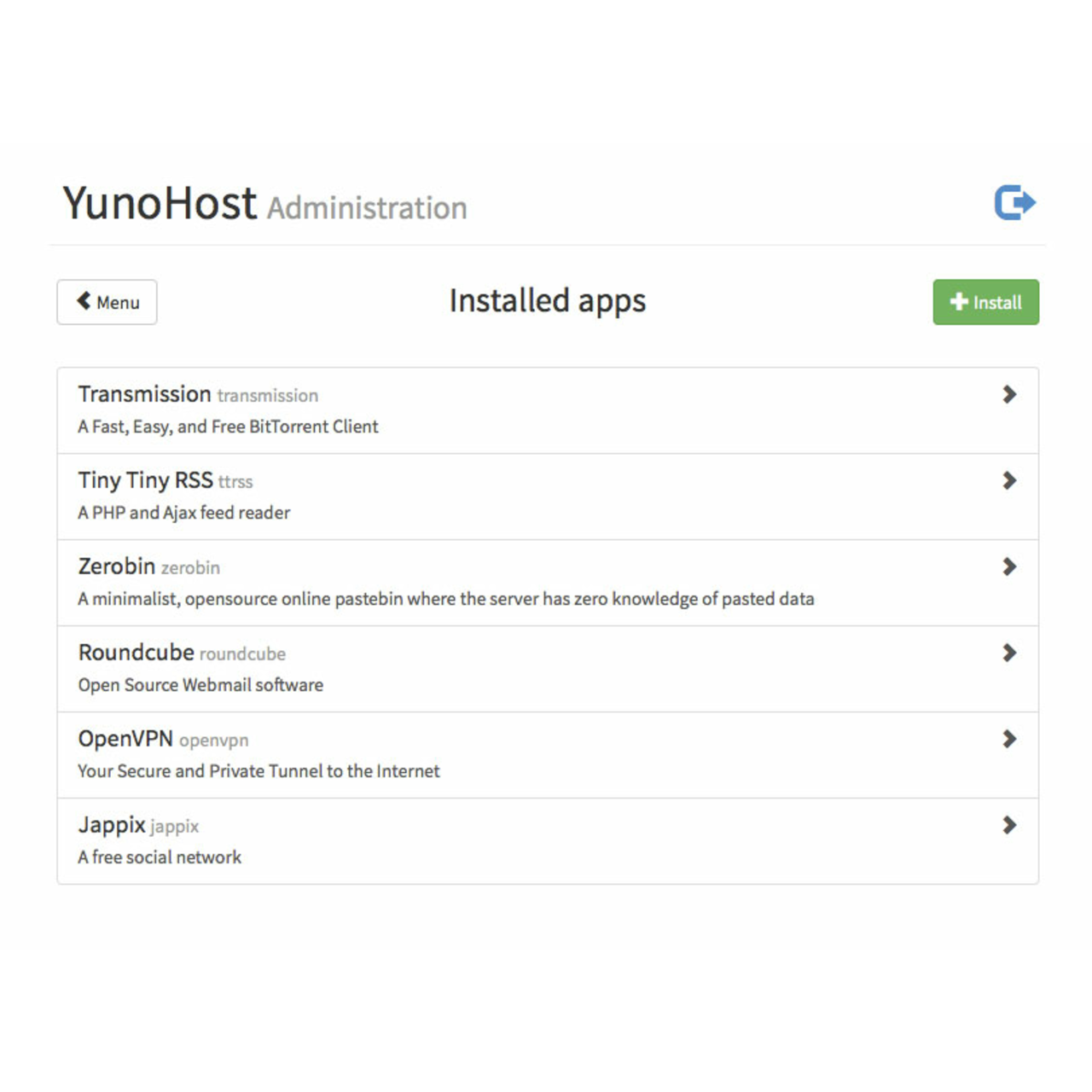Click the 'Open Source Webmail software' description
This screenshot has height=1092, width=1092.
[200, 685]
